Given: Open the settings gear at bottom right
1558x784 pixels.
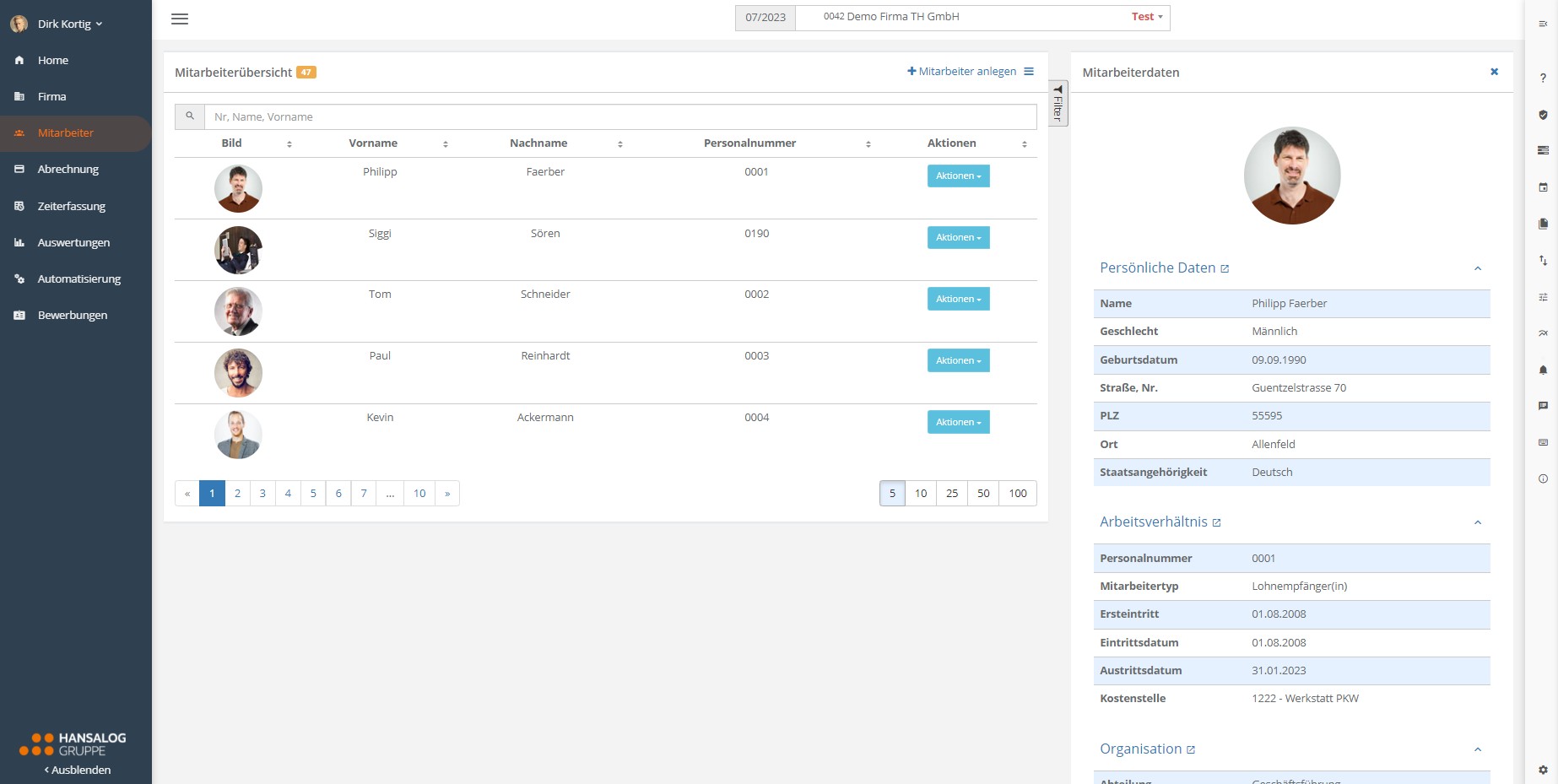Looking at the screenshot, I should point(1544,770).
